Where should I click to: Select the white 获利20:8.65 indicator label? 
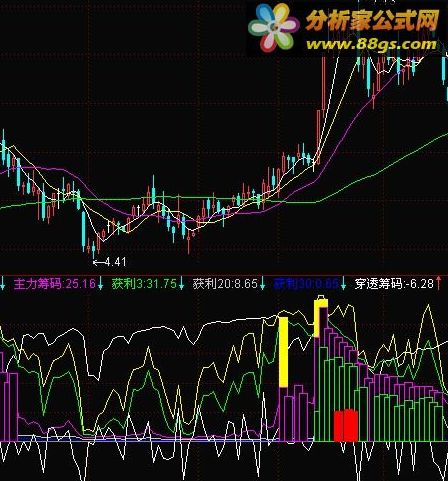pyautogui.click(x=225, y=284)
